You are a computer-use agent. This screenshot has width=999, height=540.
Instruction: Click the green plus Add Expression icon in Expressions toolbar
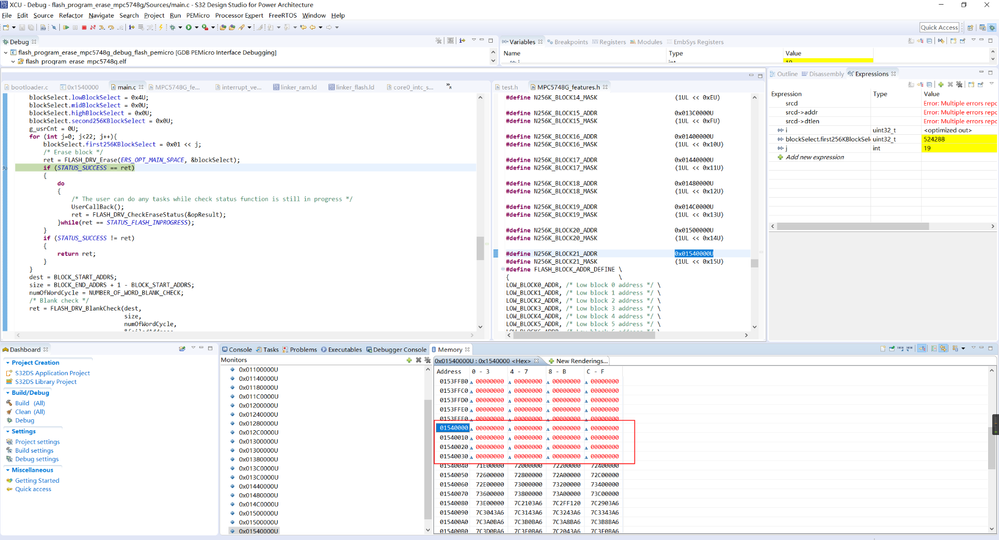pos(941,85)
